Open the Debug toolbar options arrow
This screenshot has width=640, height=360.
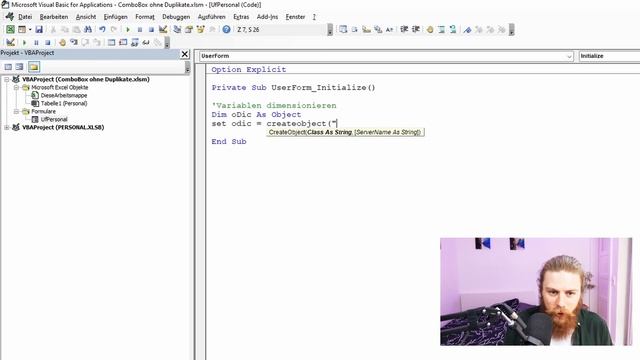tap(167, 42)
